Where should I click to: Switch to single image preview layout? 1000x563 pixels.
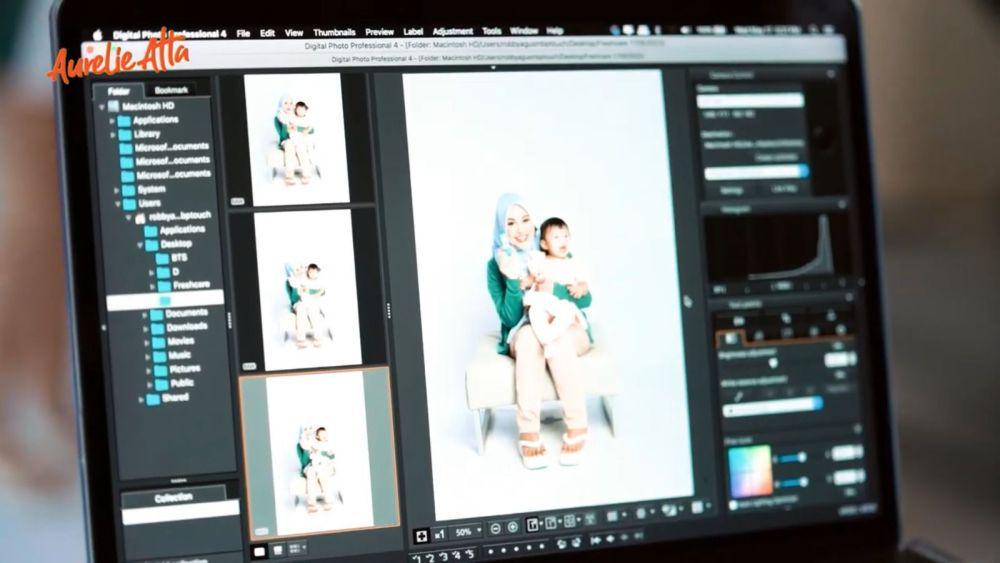pos(533,525)
